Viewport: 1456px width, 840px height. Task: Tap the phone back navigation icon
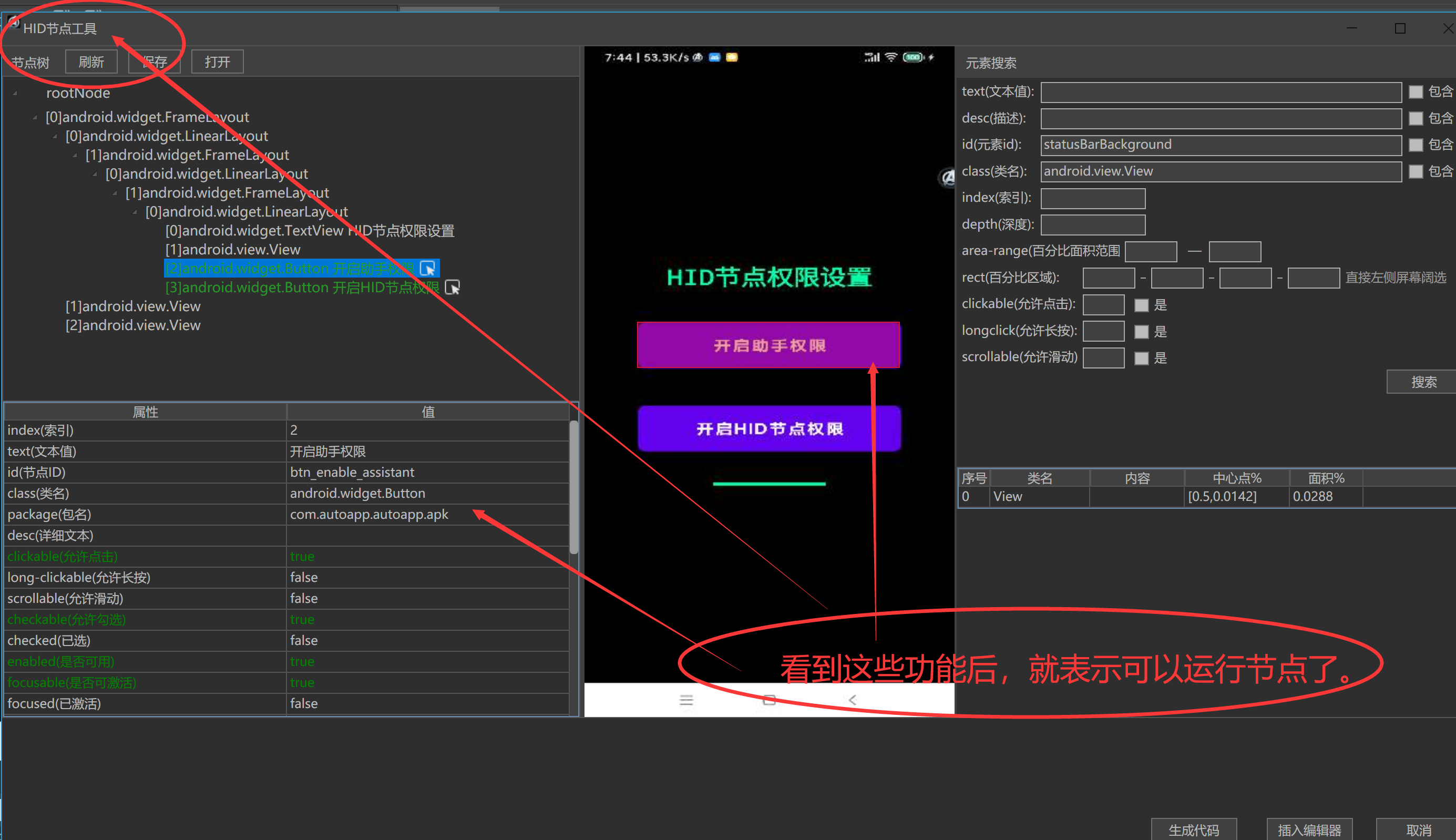(853, 700)
